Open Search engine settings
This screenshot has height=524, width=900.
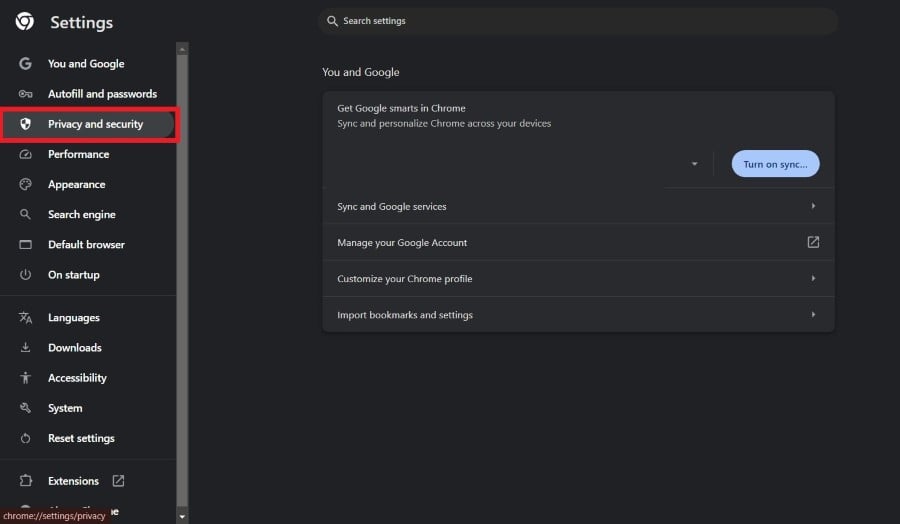[x=88, y=214]
